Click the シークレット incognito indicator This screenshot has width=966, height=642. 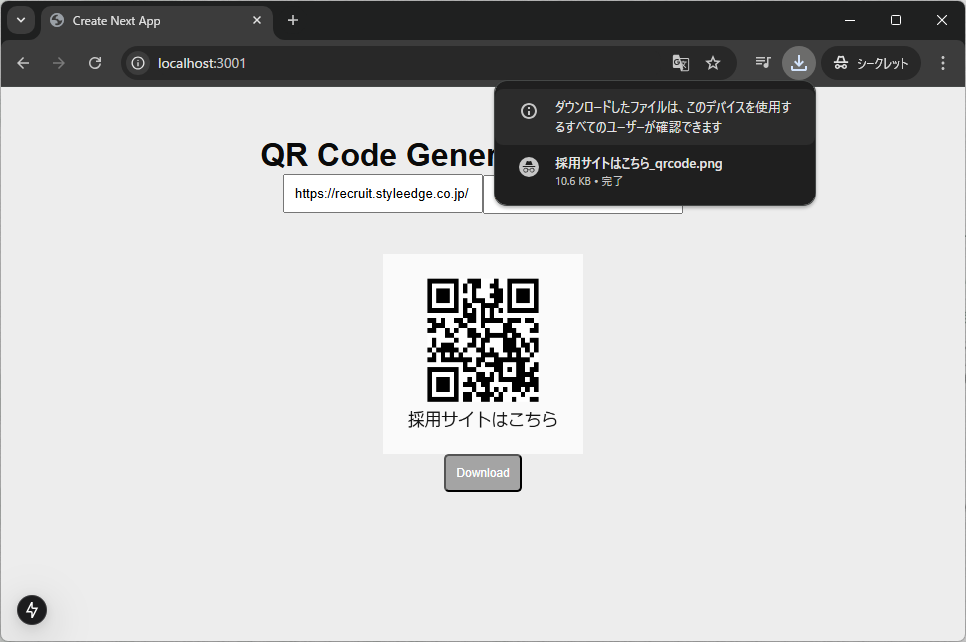pyautogui.click(x=871, y=63)
